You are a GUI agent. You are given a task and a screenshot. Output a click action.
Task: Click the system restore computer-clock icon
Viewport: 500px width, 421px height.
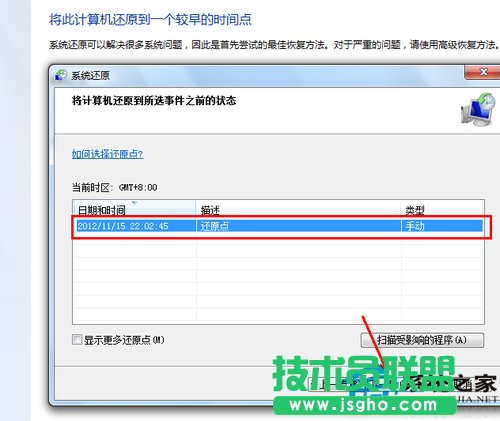click(478, 110)
